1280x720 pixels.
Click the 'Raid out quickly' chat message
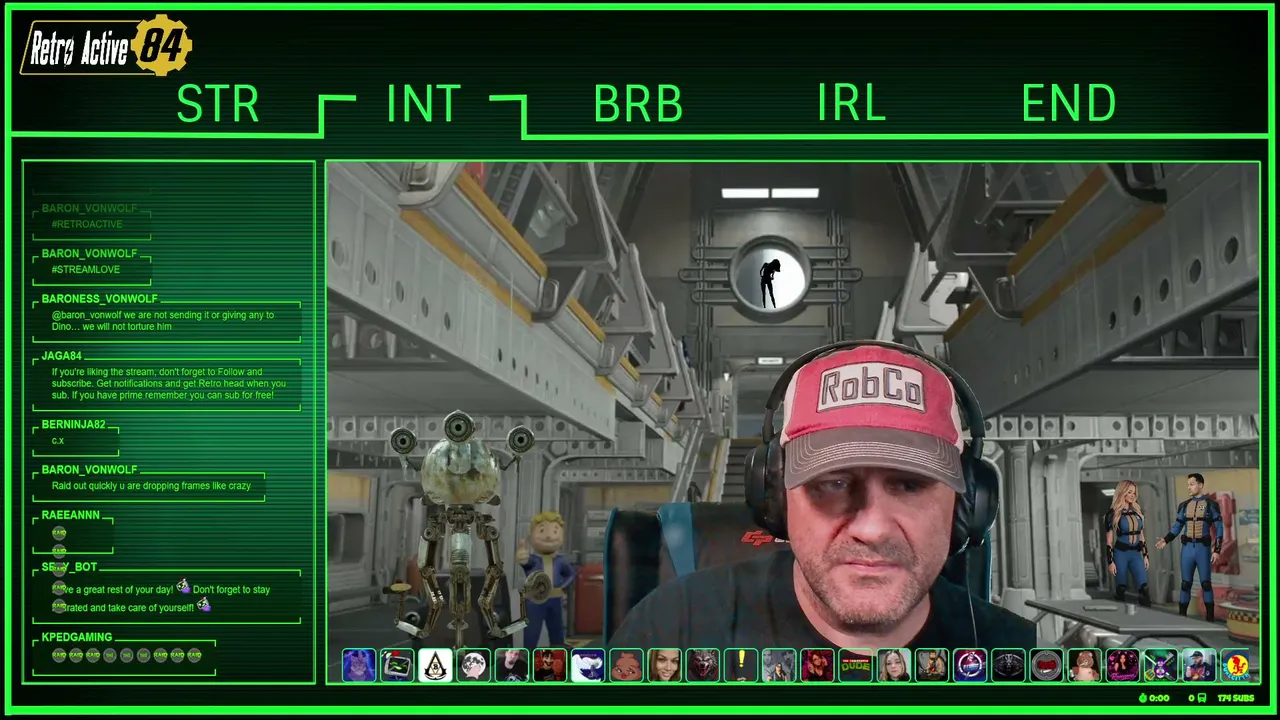(151, 486)
